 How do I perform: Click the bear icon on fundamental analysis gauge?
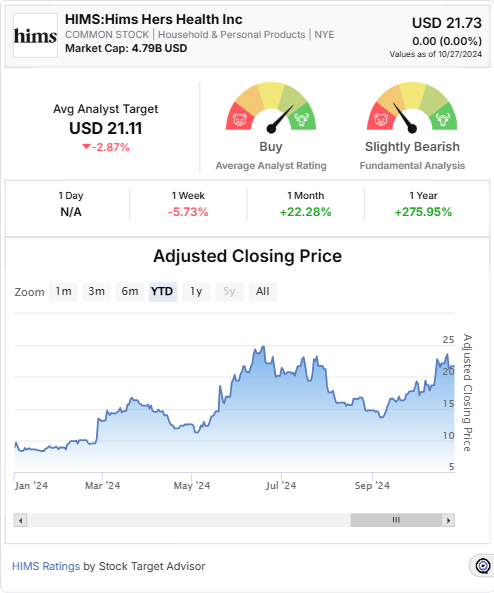click(x=380, y=120)
